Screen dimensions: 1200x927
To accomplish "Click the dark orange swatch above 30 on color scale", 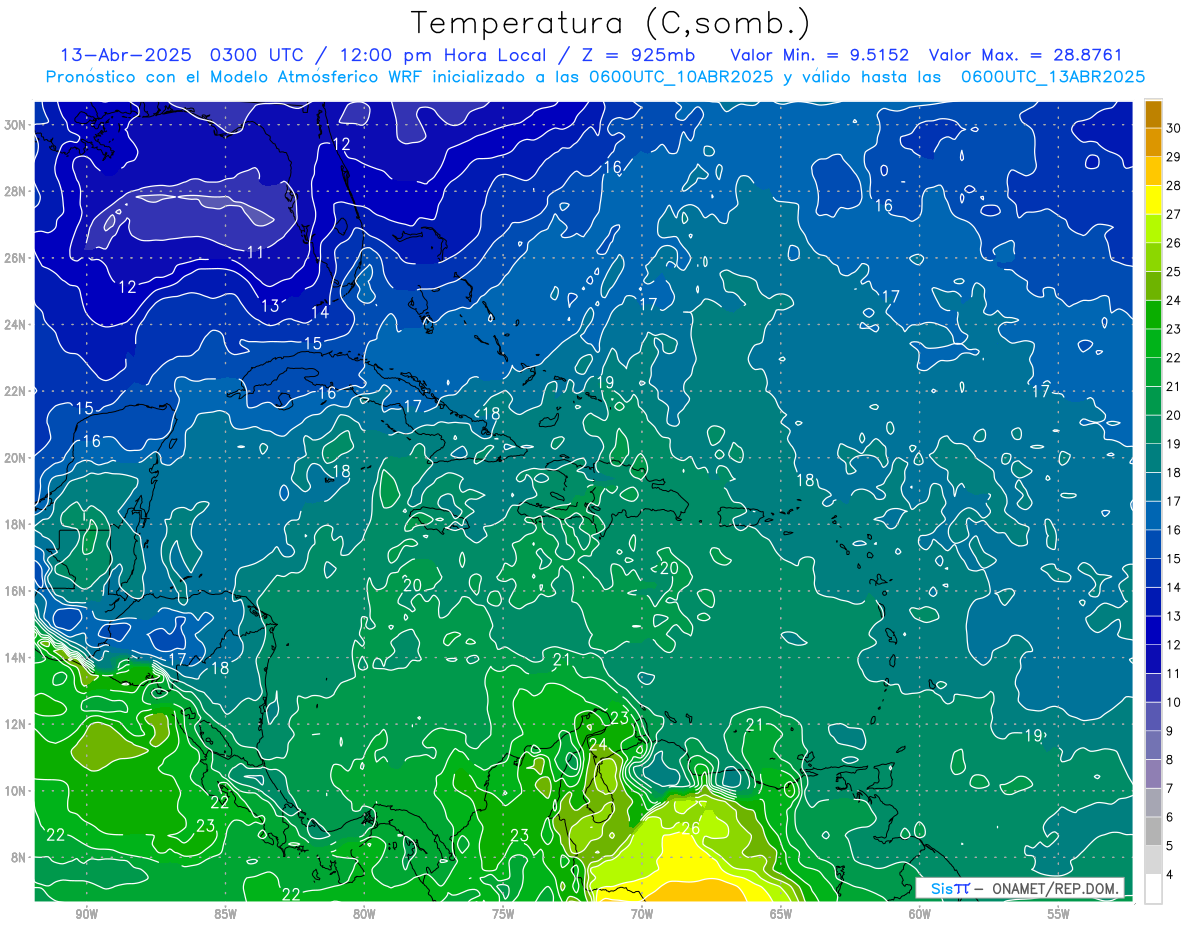I will point(1153,113).
